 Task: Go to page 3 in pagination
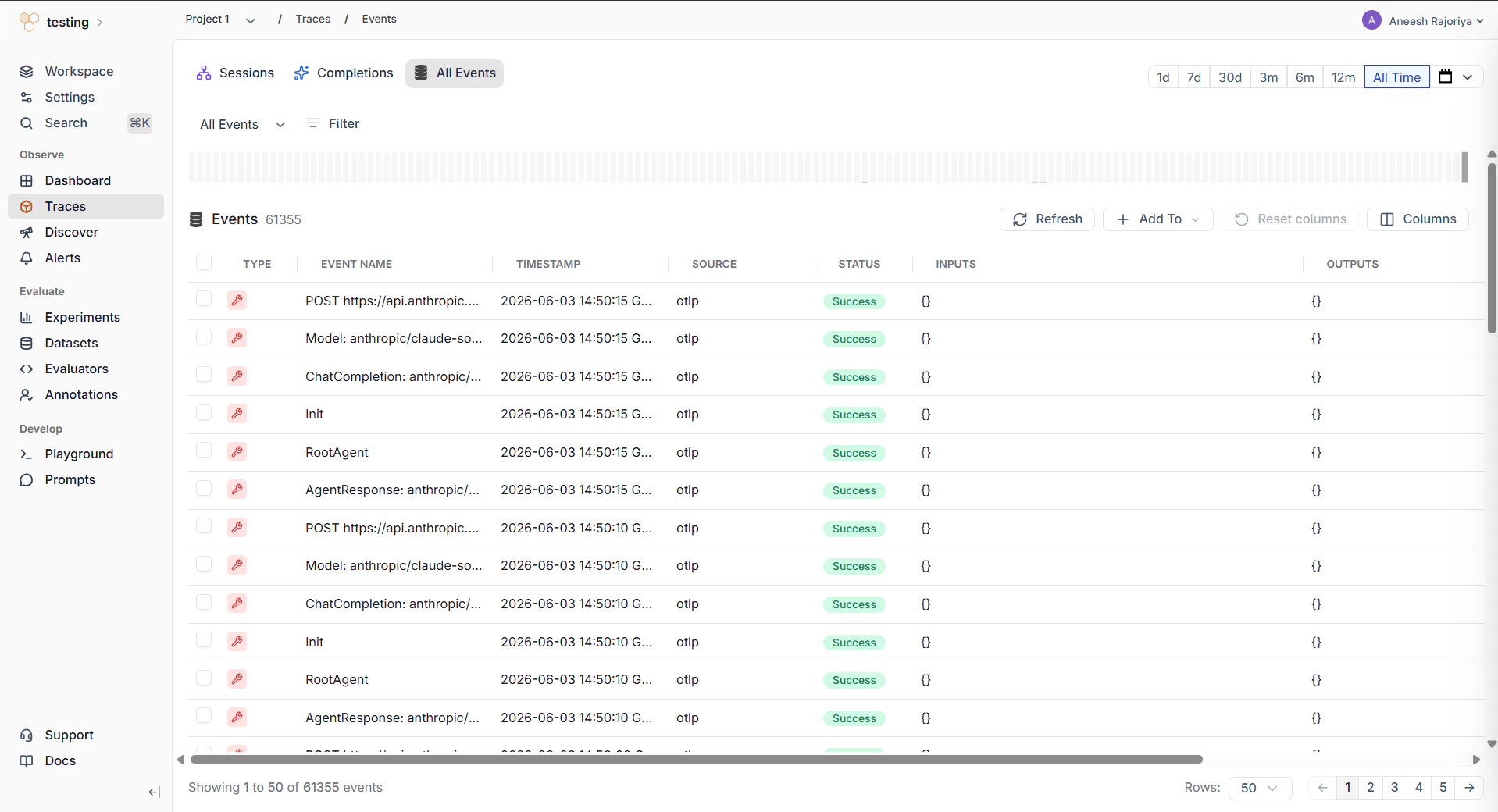(x=1394, y=788)
